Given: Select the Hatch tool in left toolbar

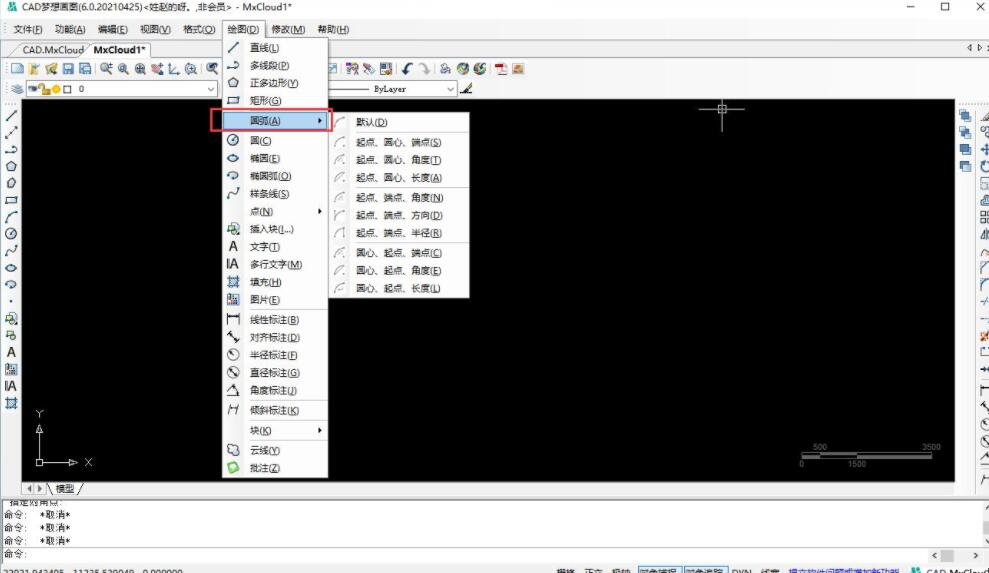Looking at the screenshot, I should click(x=11, y=403).
